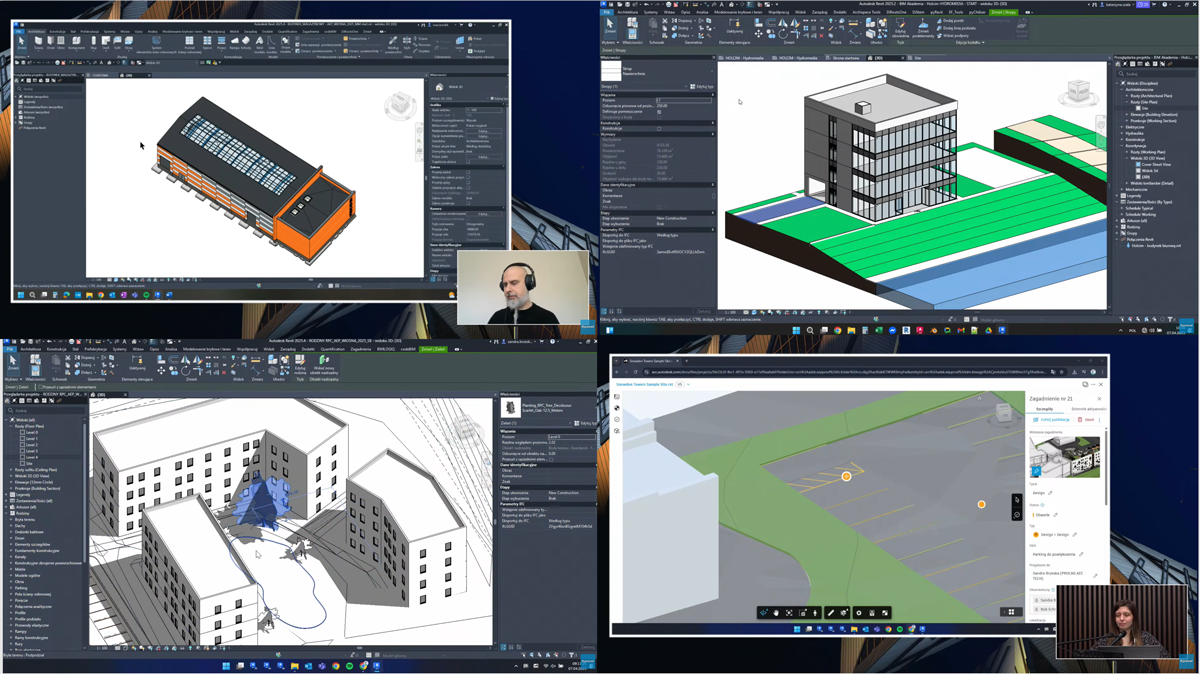
Task: Close the Zagadnienie nr 21 panel
Action: 1099,398
